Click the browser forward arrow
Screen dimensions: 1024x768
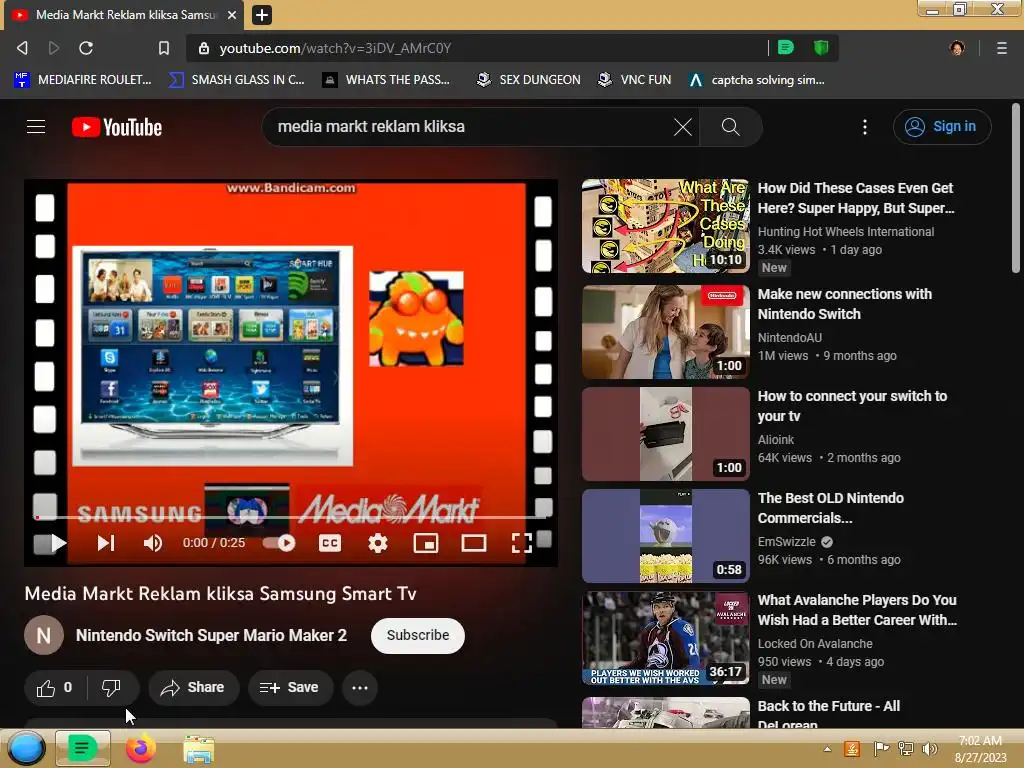click(x=54, y=48)
